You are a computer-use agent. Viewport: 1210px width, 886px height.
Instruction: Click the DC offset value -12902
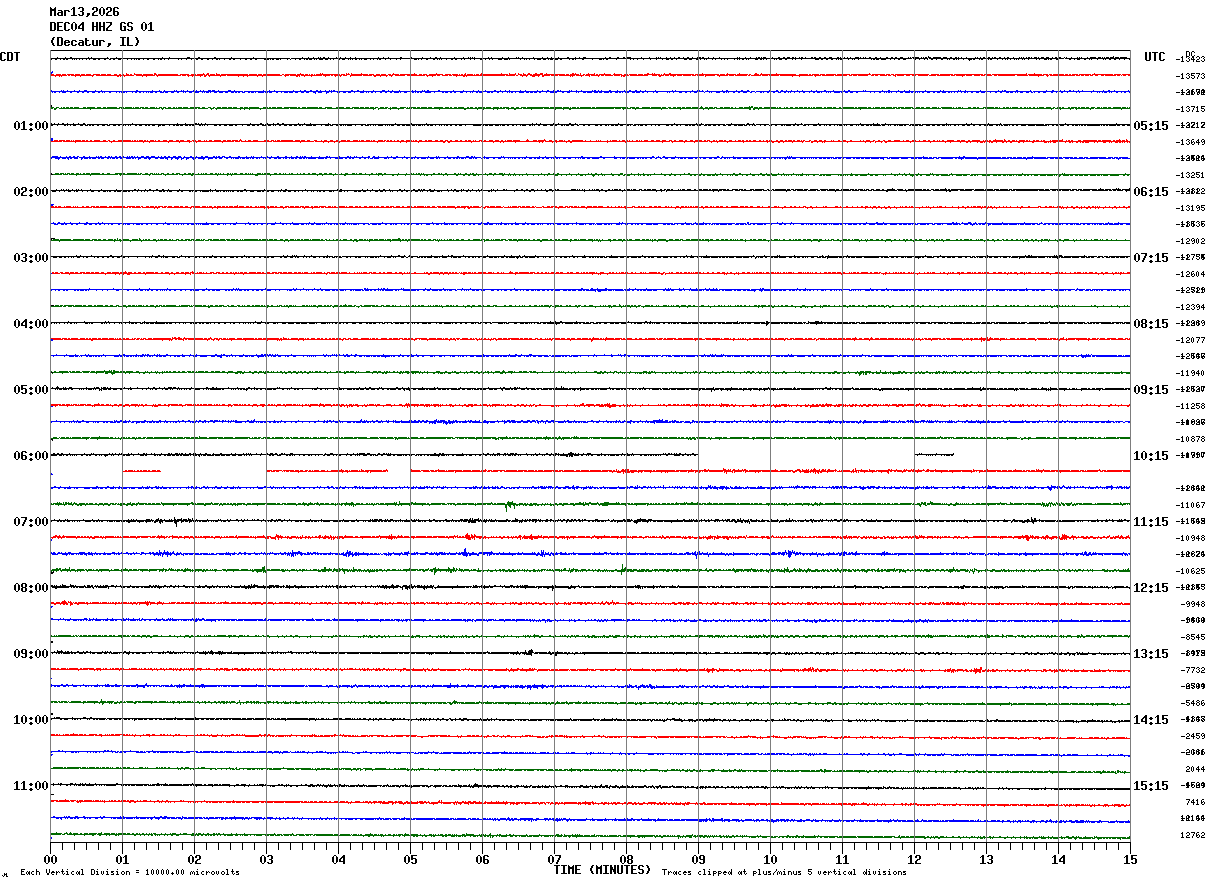tap(1191, 241)
